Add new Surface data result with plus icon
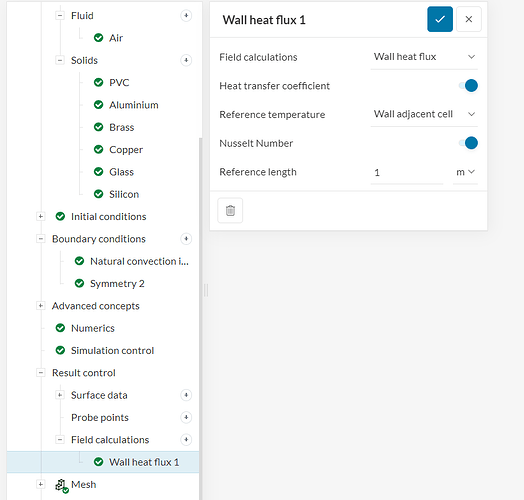 [186, 395]
